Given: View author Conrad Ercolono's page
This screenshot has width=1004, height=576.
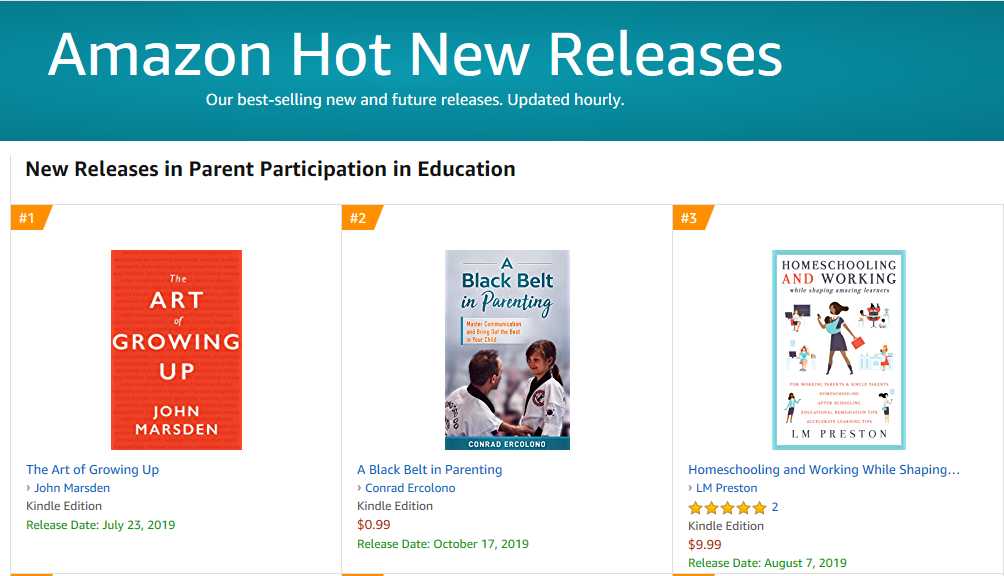Looking at the screenshot, I should [x=410, y=488].
